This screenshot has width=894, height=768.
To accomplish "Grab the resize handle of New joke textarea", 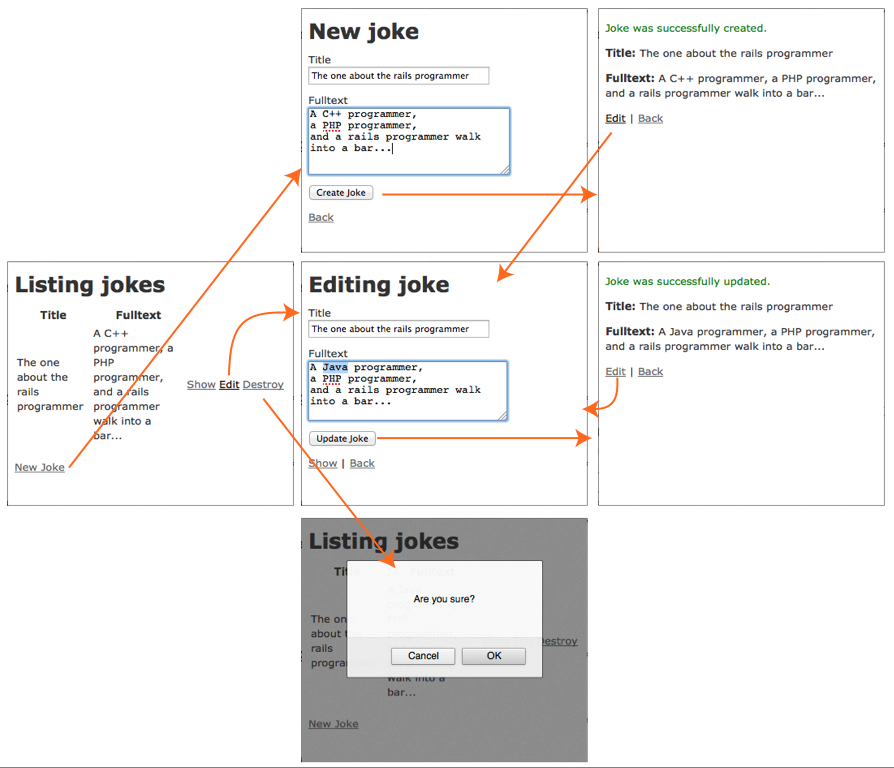I will [505, 170].
